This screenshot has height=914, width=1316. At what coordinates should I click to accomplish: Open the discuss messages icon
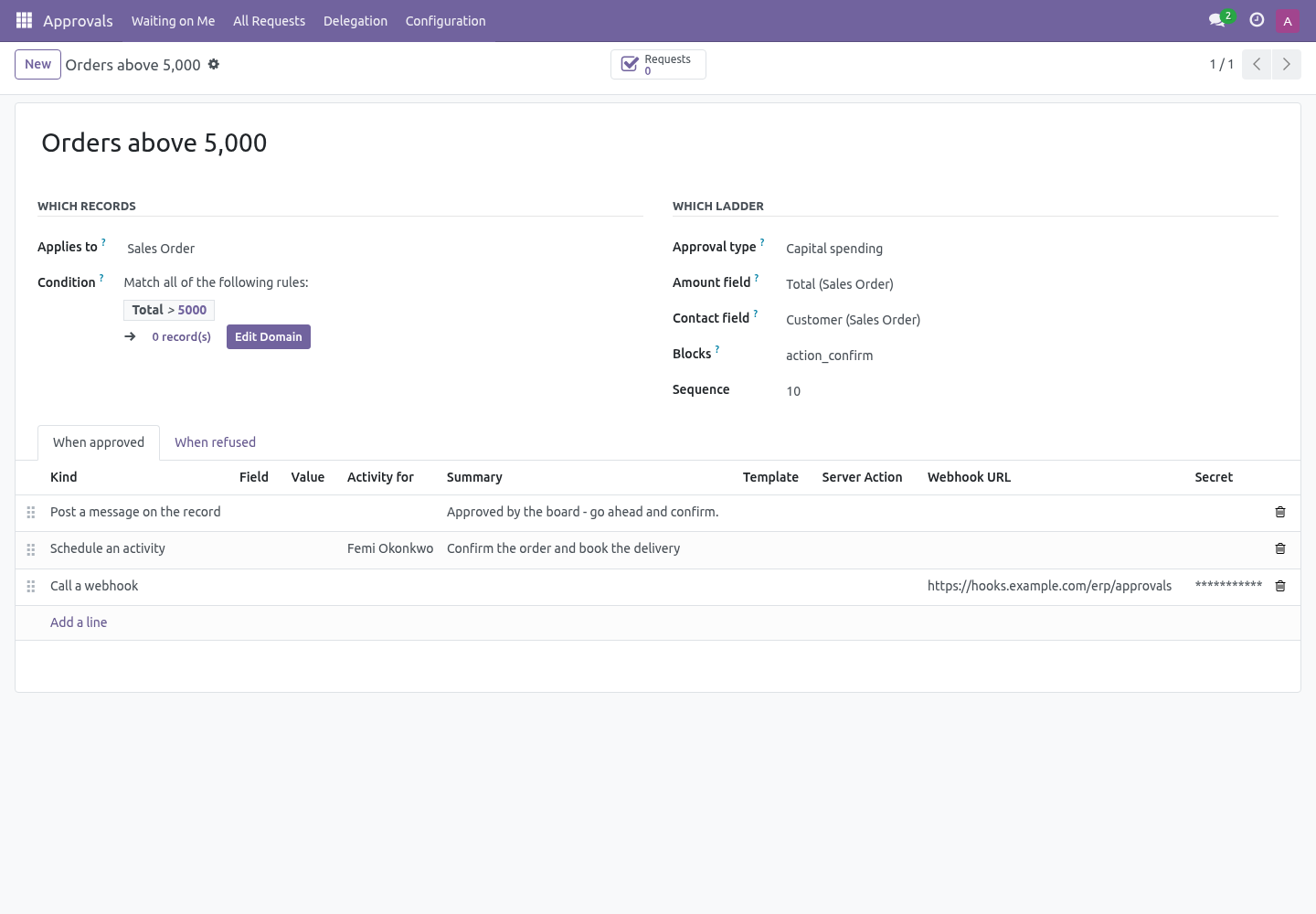coord(1216,20)
